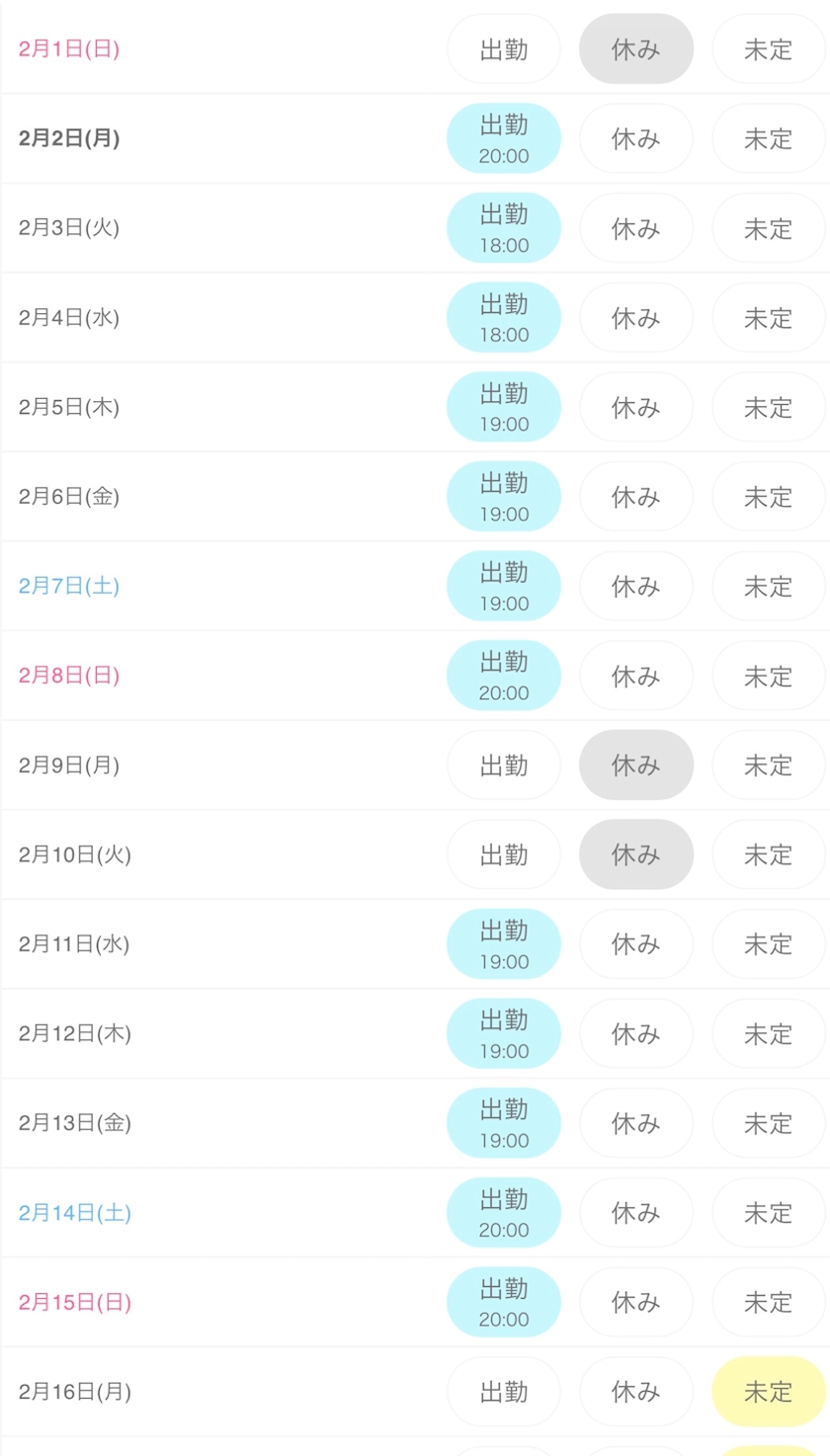Switch February 9 to 出勤

(x=504, y=766)
